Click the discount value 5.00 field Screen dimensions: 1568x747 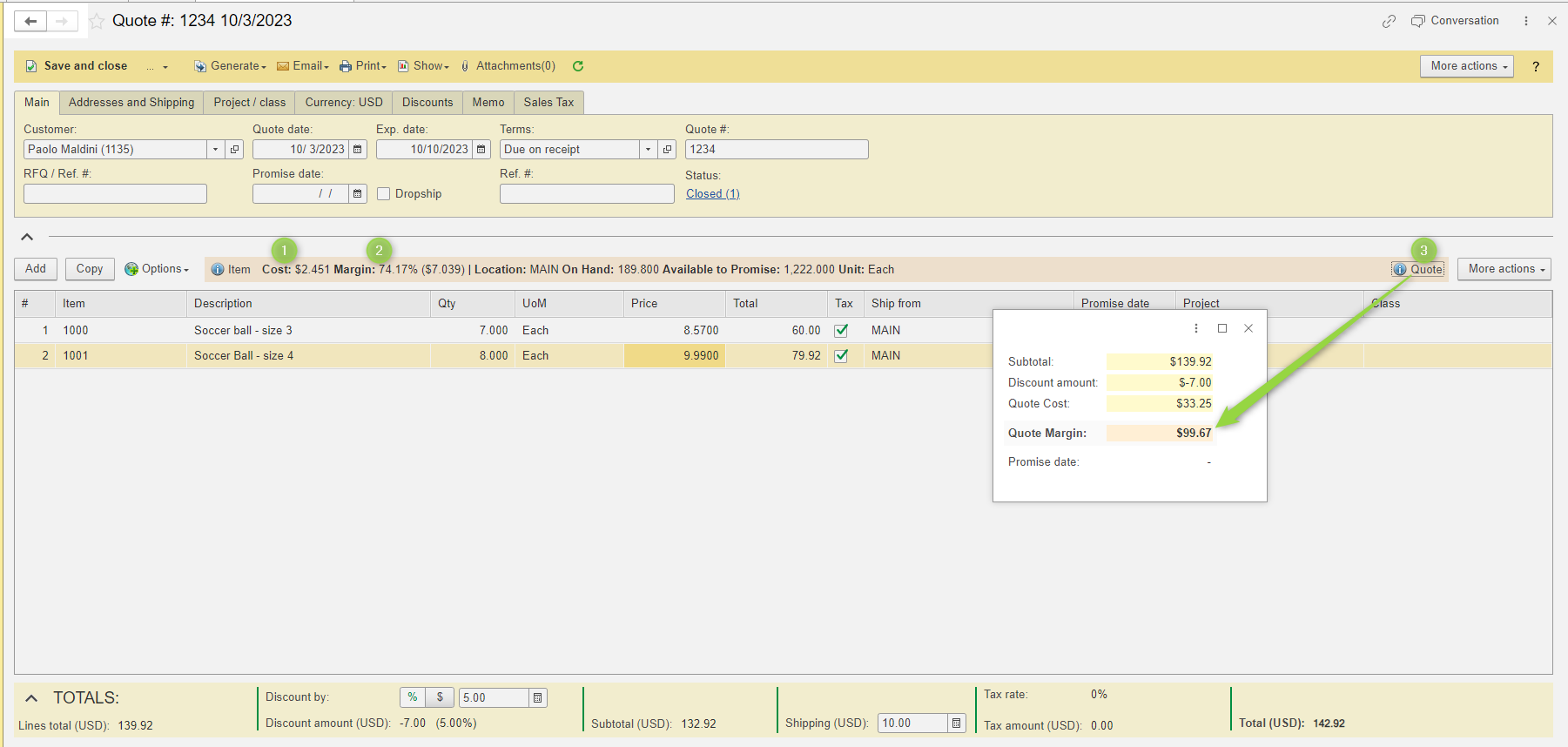click(x=493, y=698)
